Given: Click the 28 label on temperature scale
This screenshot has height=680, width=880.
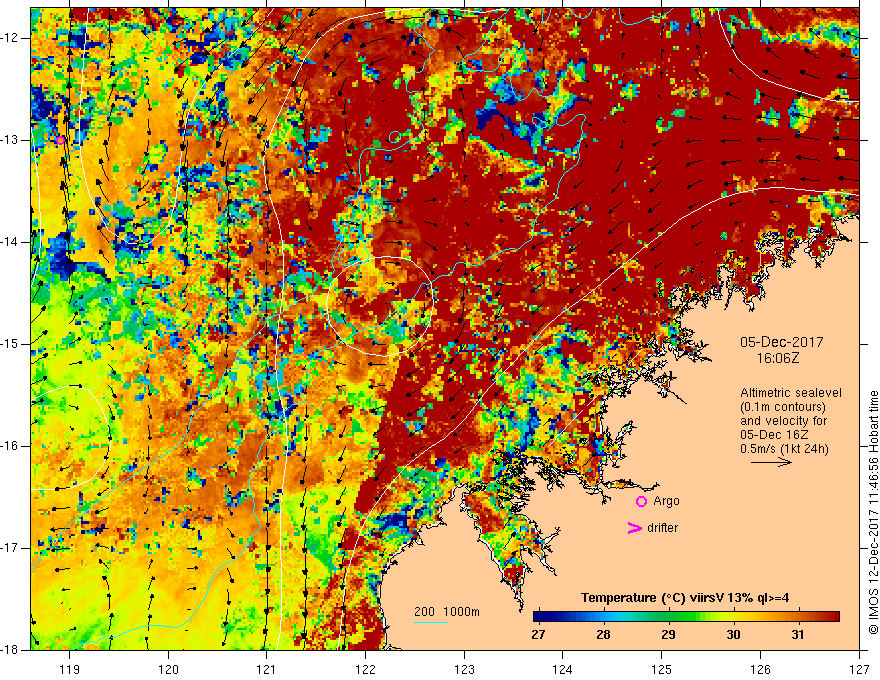Looking at the screenshot, I should click(x=603, y=635).
